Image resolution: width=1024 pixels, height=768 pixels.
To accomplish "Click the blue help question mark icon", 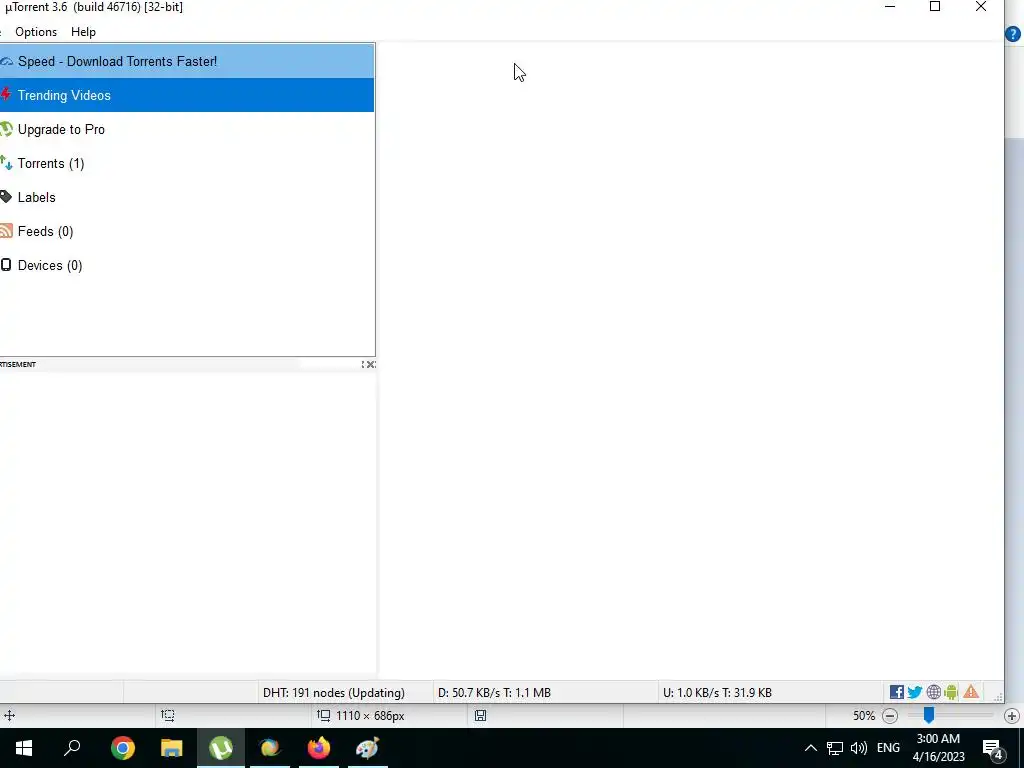I will point(1013,34).
